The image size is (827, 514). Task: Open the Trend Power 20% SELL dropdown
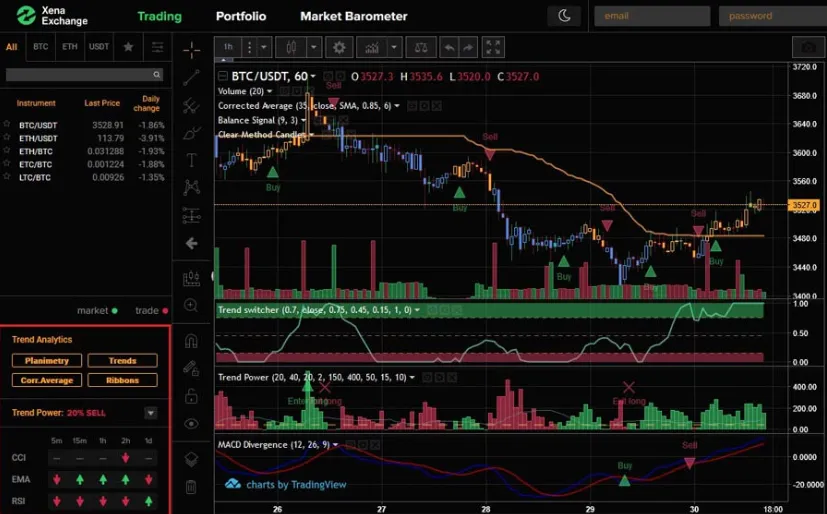click(x=151, y=413)
